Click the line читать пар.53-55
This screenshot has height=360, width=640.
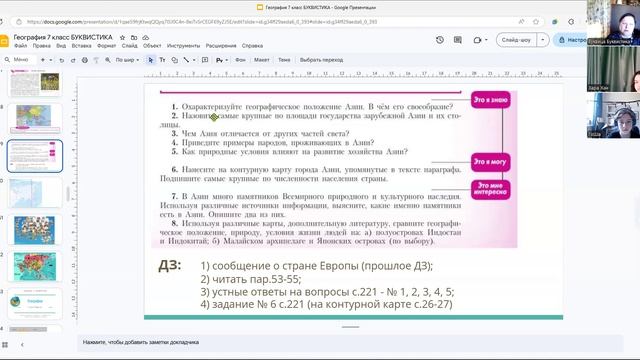pyautogui.click(x=251, y=279)
